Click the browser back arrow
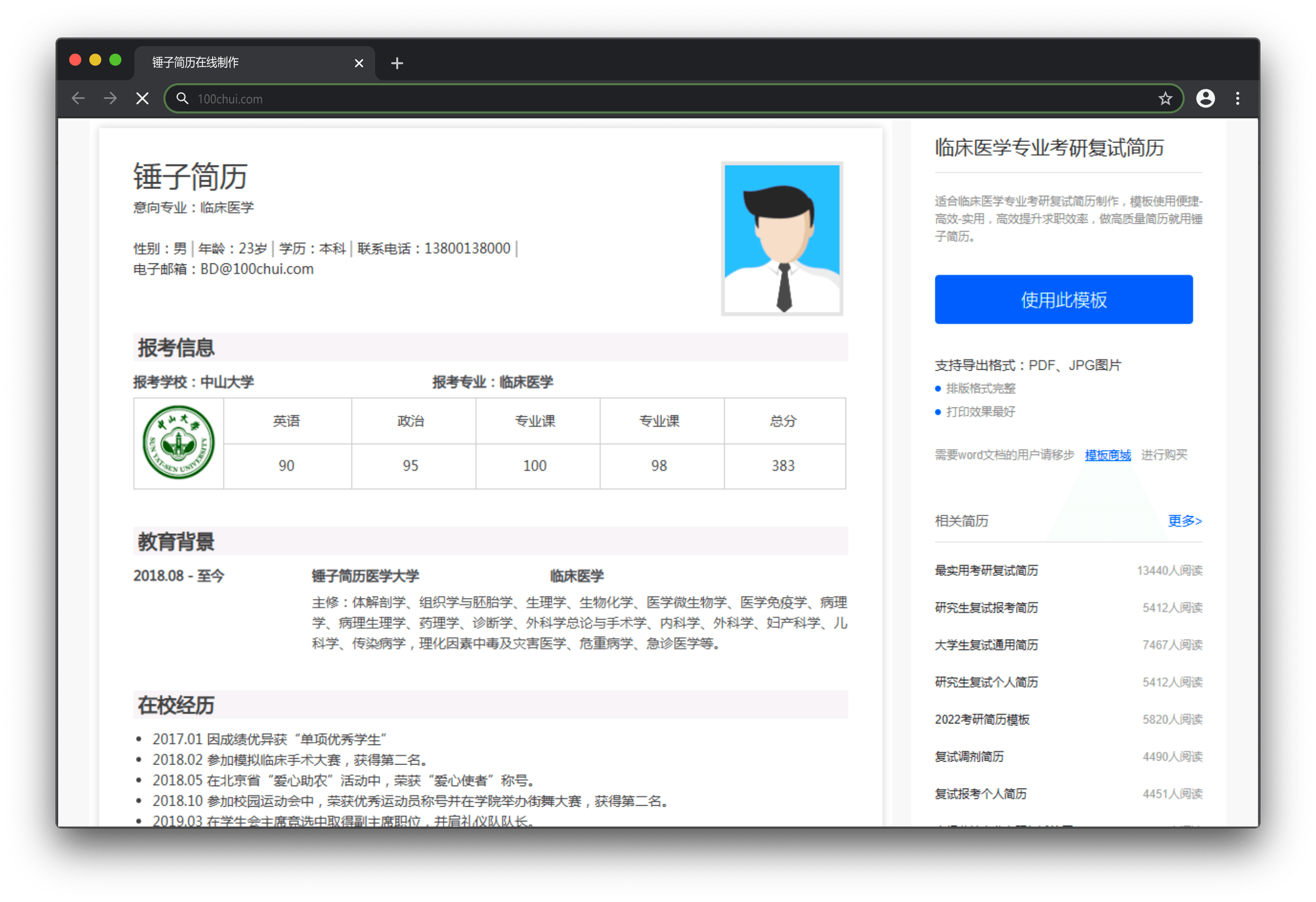1316x902 pixels. coord(78,99)
